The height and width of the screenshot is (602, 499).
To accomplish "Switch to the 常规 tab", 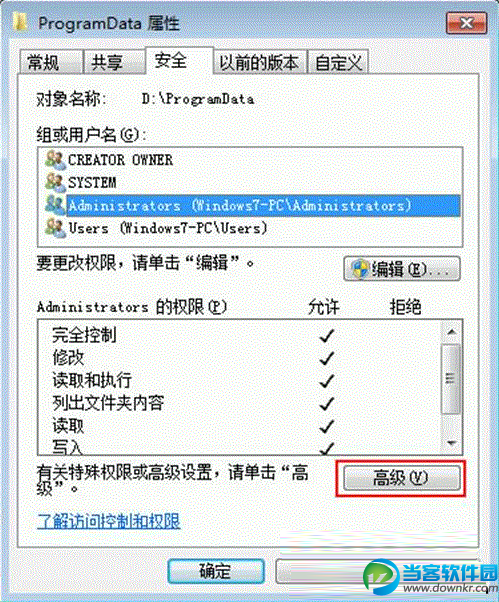I will coord(51,62).
